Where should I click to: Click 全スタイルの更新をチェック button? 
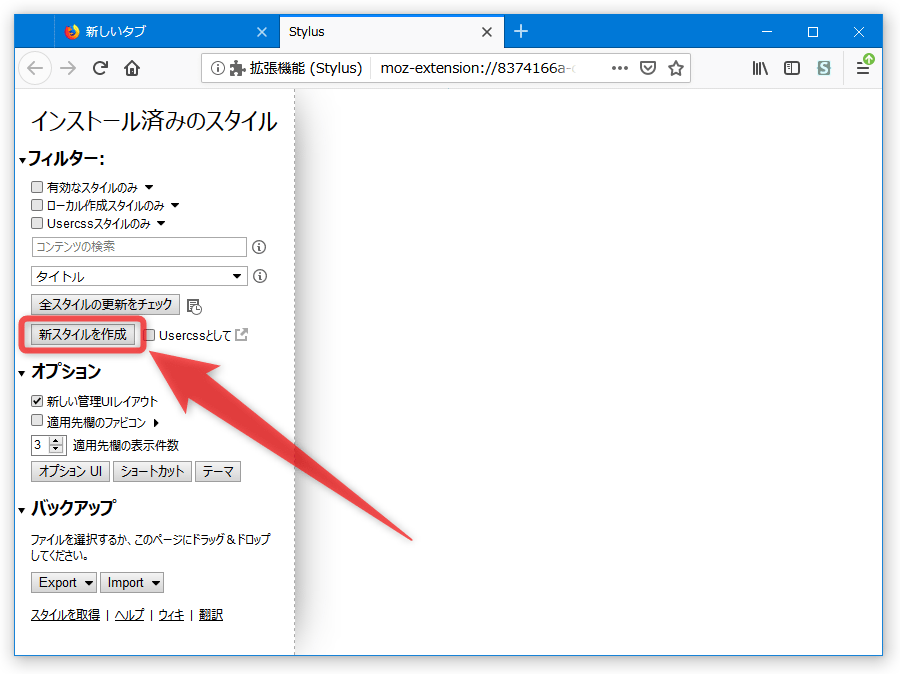pyautogui.click(x=106, y=304)
